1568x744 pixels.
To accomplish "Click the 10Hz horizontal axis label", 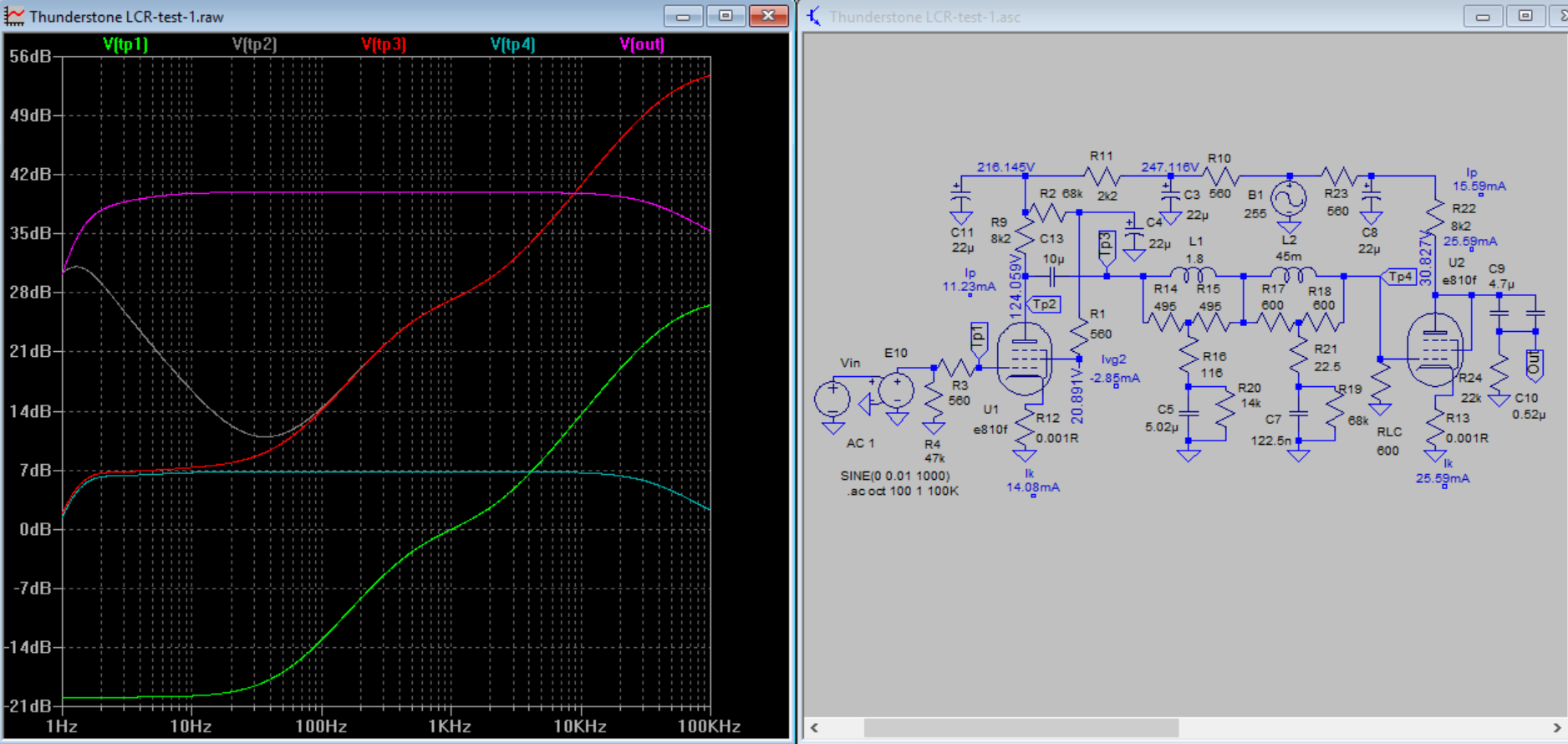I will (191, 726).
